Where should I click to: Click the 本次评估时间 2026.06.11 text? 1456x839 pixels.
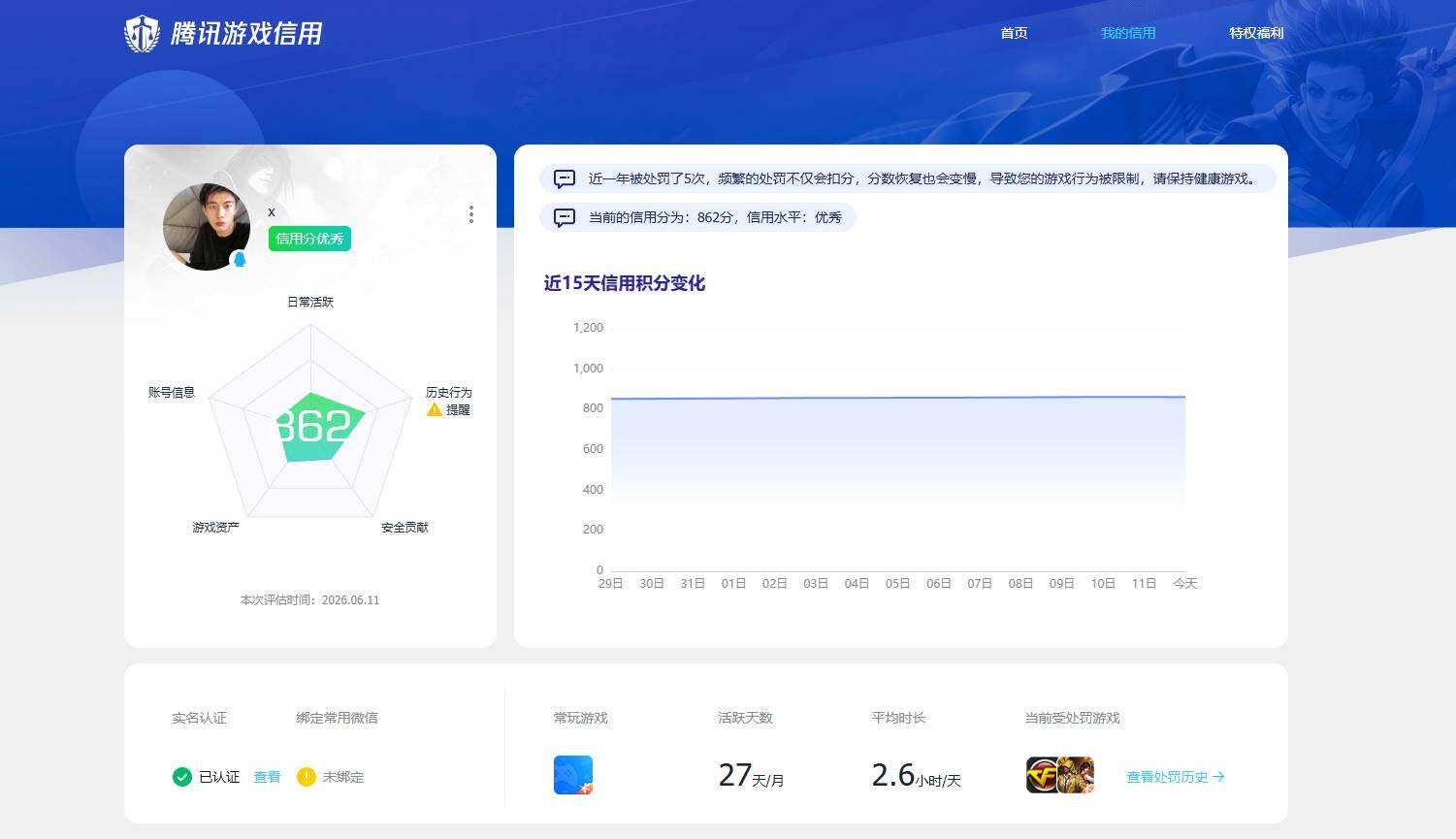pos(309,600)
